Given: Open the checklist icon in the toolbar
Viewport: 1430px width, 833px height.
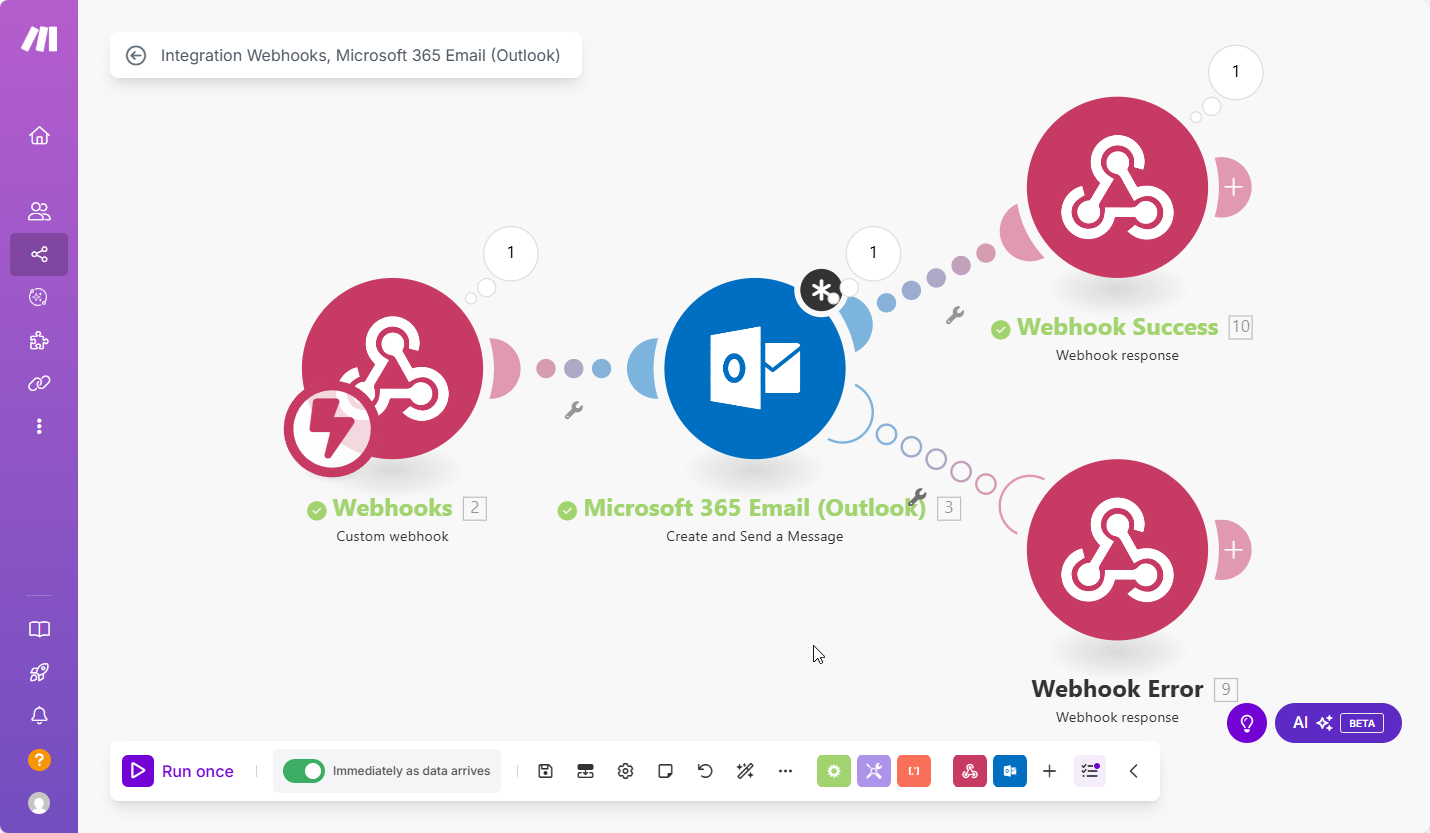Looking at the screenshot, I should (x=1090, y=771).
